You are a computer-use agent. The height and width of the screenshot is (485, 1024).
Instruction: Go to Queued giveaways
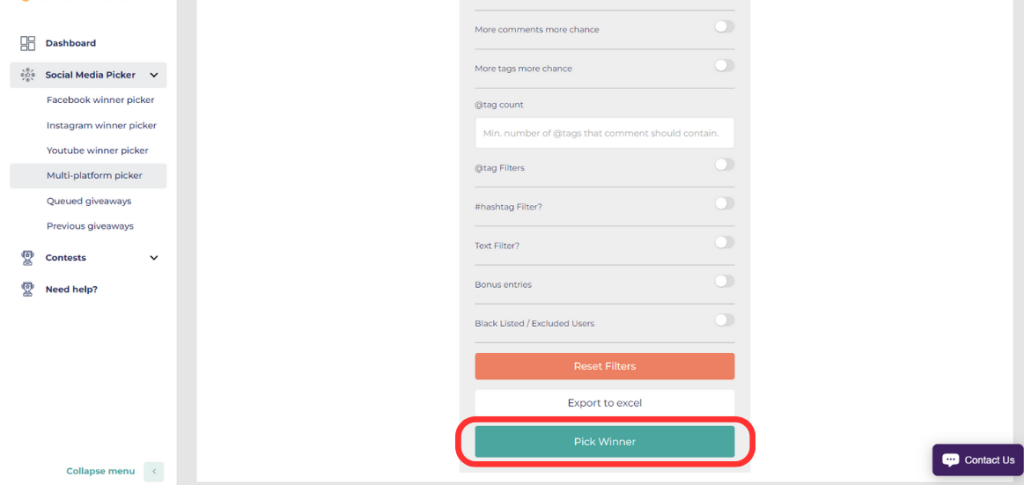[x=88, y=201]
